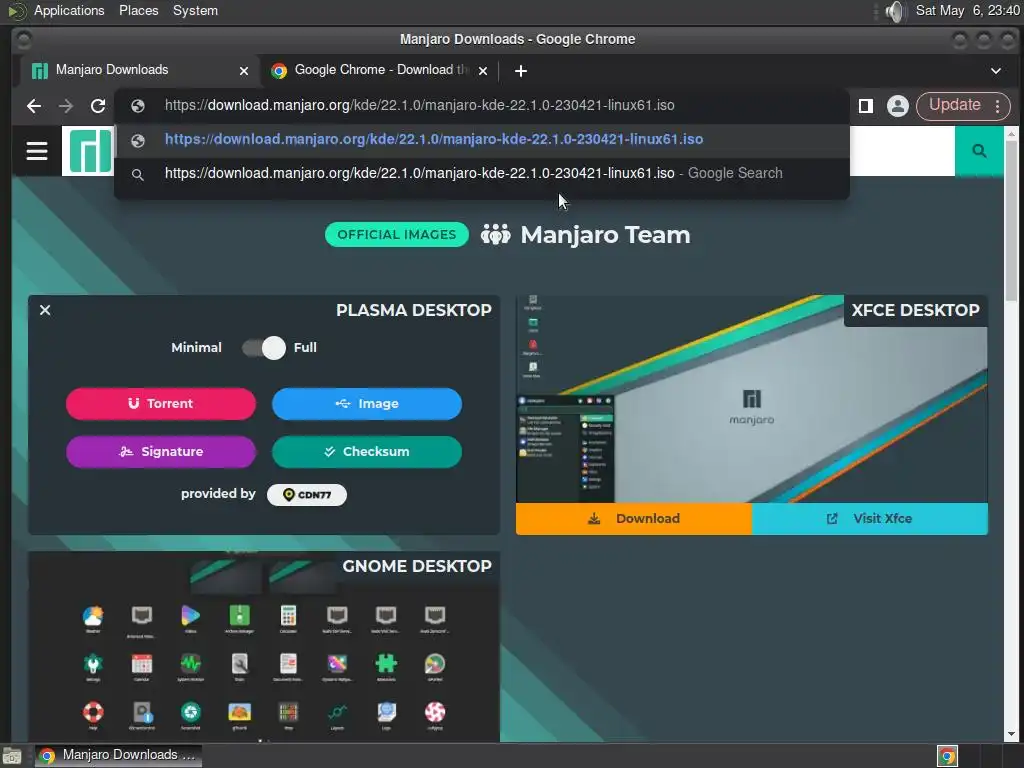Open the Chrome profile avatar icon
The width and height of the screenshot is (1024, 768).
click(x=898, y=106)
